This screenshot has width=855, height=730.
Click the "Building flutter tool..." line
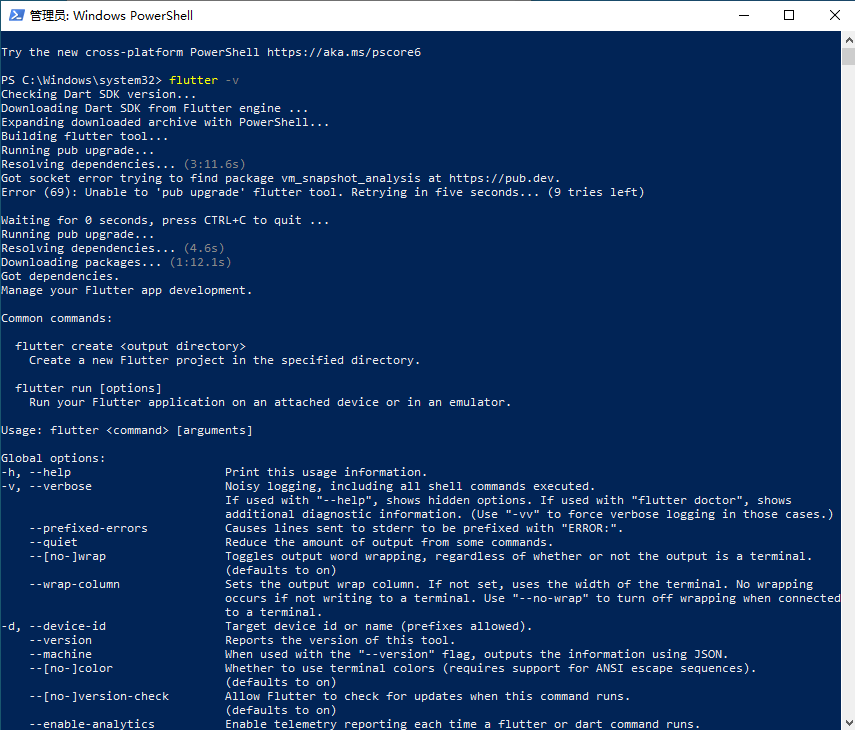point(85,136)
